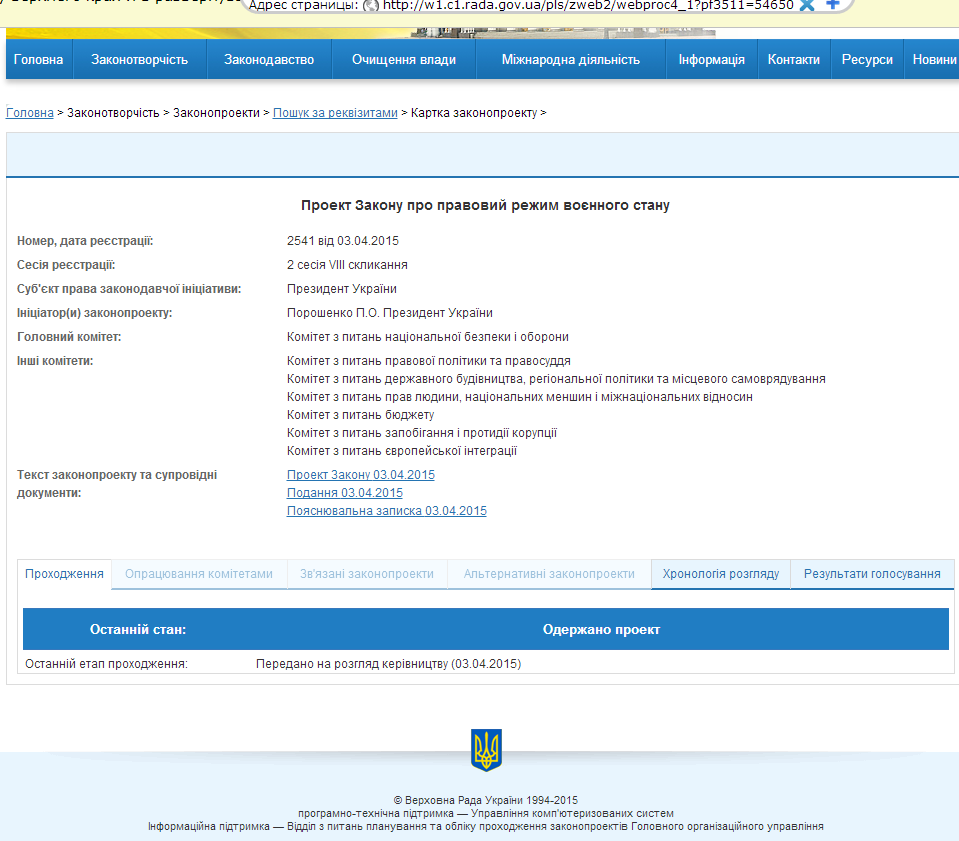Image resolution: width=959 pixels, height=841 pixels.
Task: Select the Зв'язані законопроекти tab
Action: (x=367, y=574)
